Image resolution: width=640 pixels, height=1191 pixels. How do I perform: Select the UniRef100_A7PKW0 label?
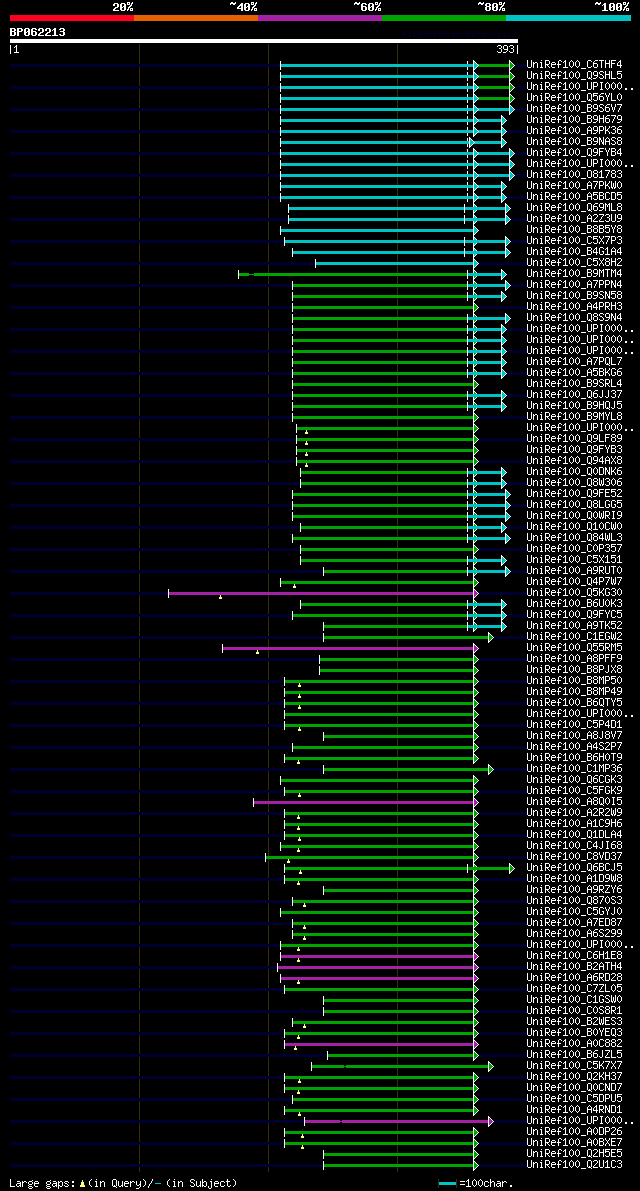574,185
